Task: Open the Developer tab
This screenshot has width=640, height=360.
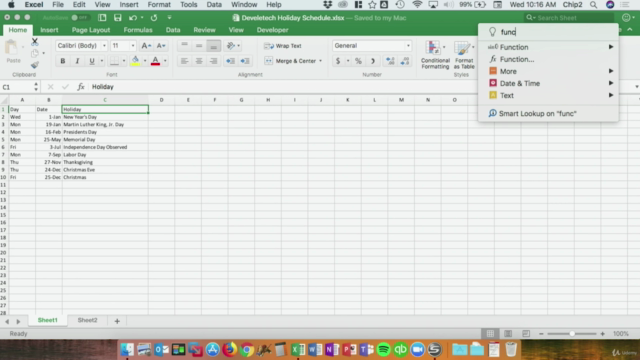Action: 272,30
